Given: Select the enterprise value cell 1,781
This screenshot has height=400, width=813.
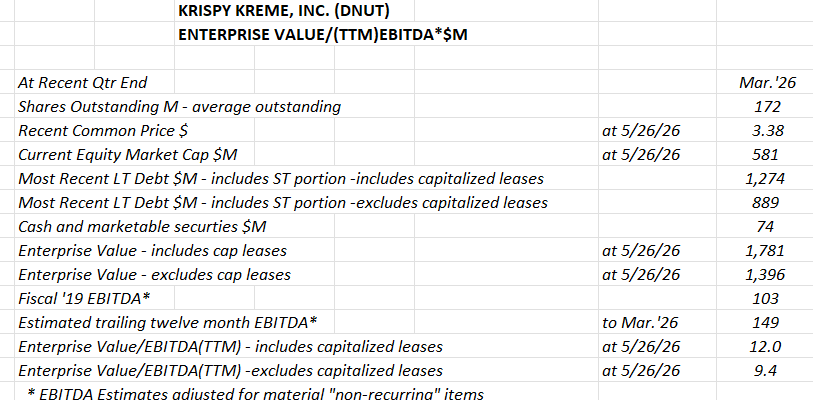Looking at the screenshot, I should pos(767,251).
